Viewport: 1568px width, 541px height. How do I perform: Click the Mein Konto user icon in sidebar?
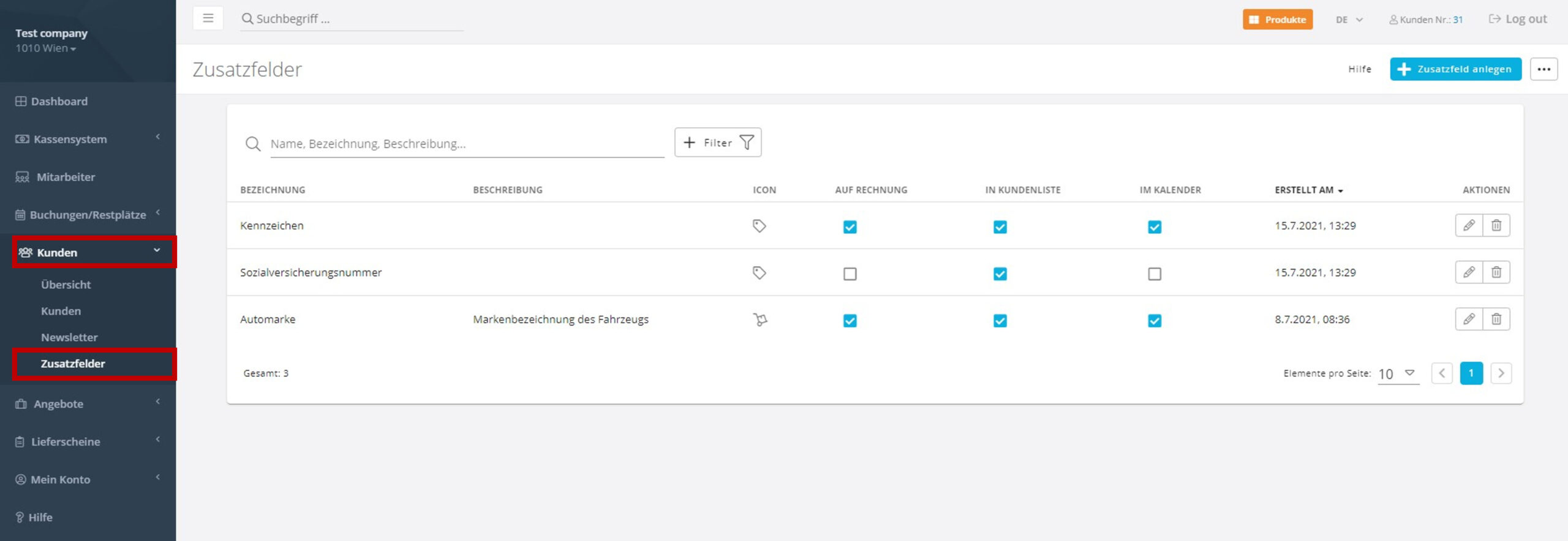(x=21, y=479)
